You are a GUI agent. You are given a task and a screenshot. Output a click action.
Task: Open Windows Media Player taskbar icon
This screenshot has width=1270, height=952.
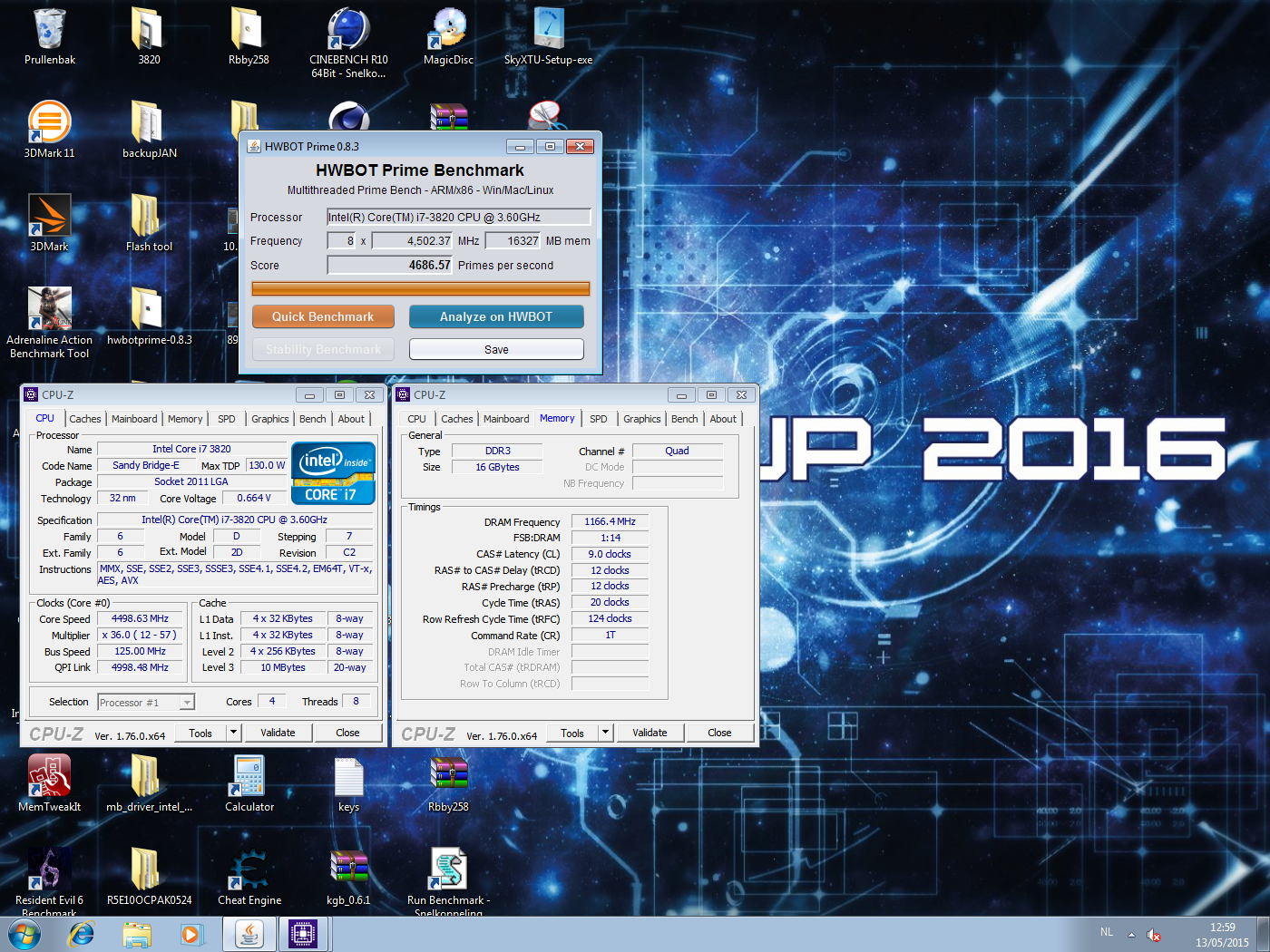191,934
